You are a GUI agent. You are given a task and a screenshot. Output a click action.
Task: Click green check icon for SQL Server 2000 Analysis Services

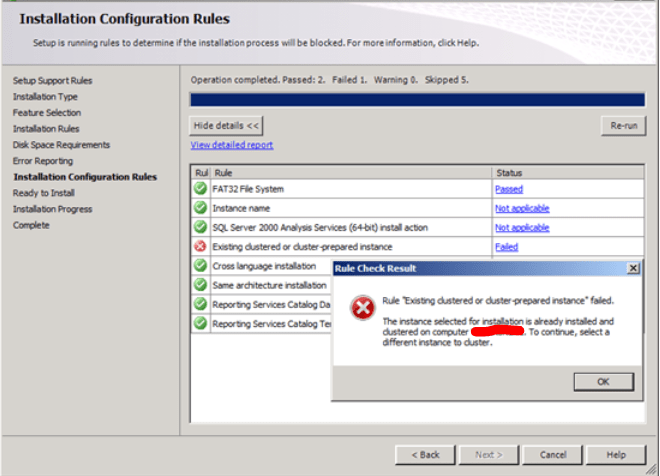tap(201, 228)
